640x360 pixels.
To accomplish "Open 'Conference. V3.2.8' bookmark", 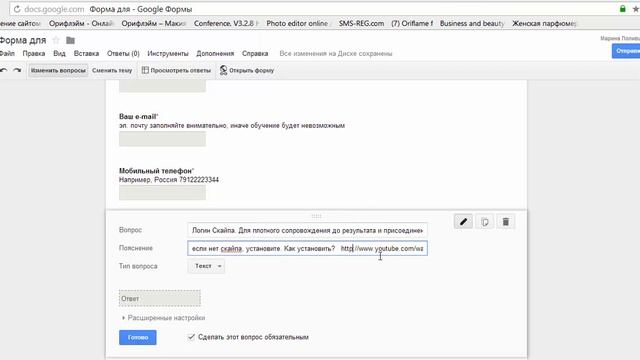I will [226, 24].
